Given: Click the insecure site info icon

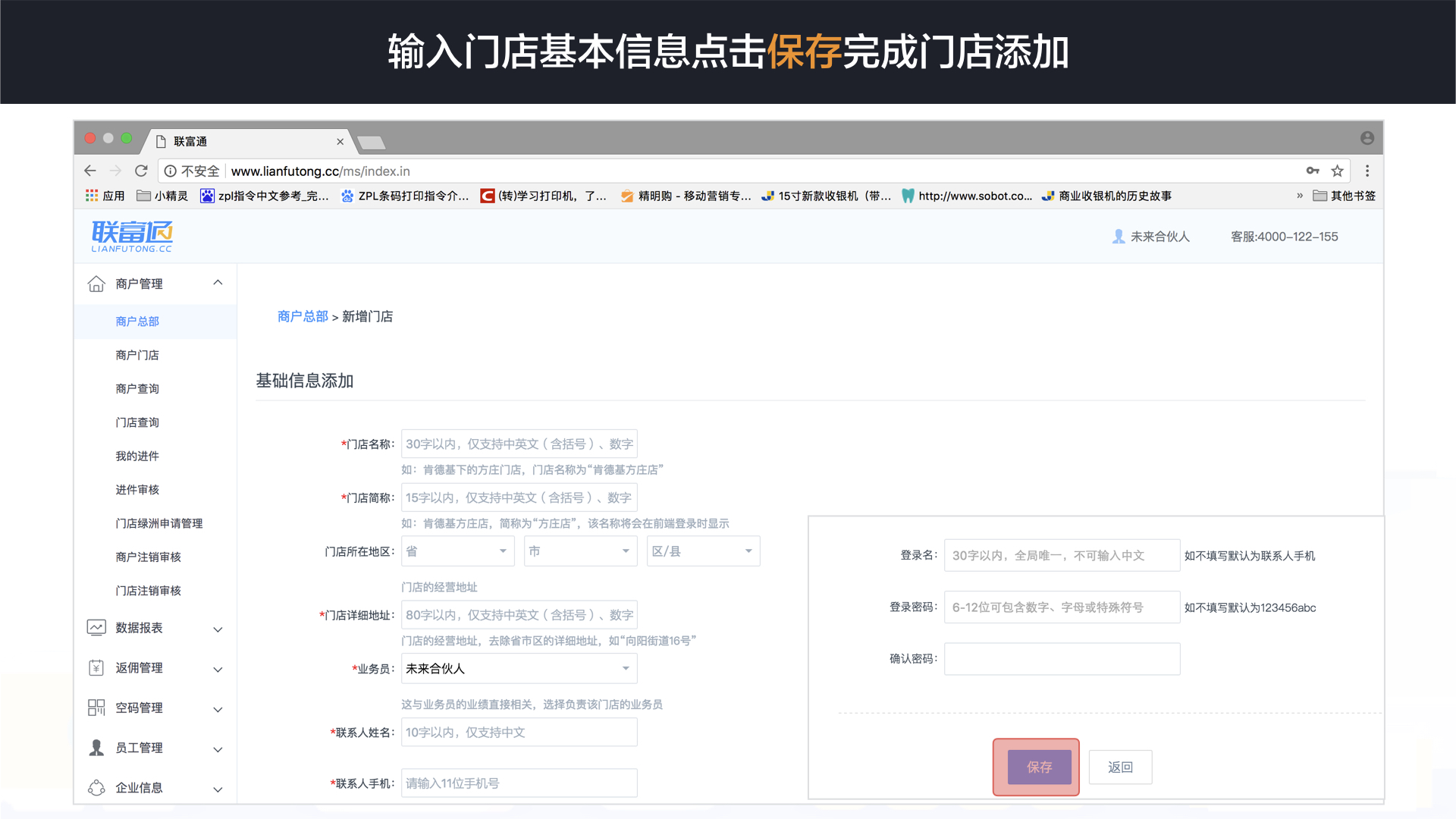Looking at the screenshot, I should tap(171, 171).
